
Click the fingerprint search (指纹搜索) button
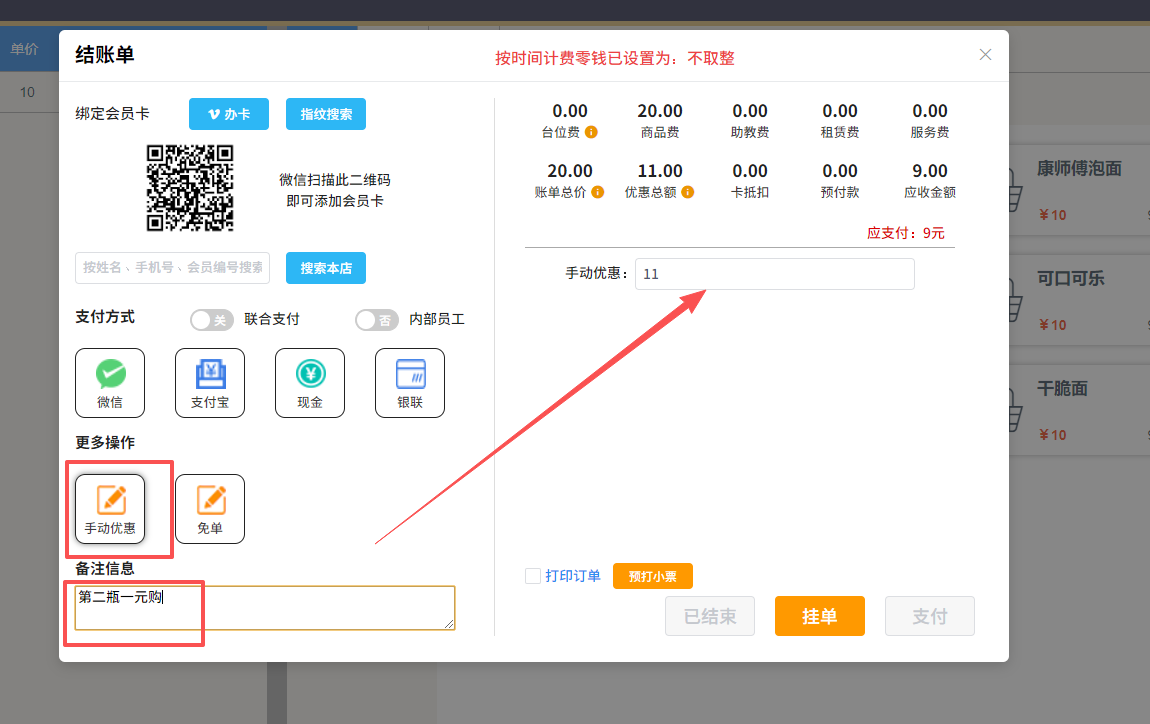point(326,114)
